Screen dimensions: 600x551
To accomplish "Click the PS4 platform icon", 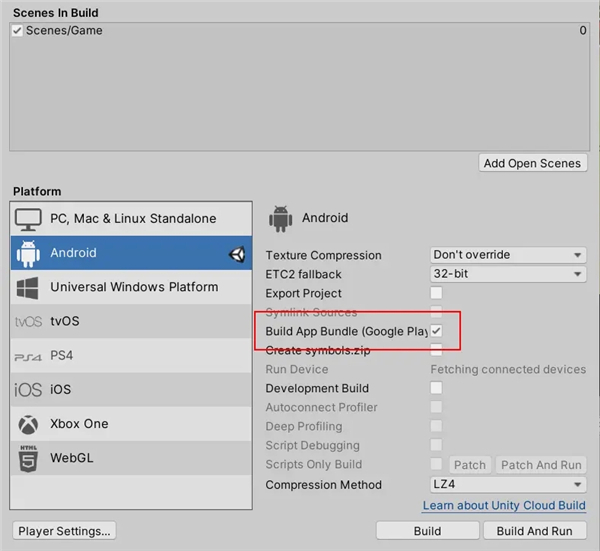I will click(28, 356).
